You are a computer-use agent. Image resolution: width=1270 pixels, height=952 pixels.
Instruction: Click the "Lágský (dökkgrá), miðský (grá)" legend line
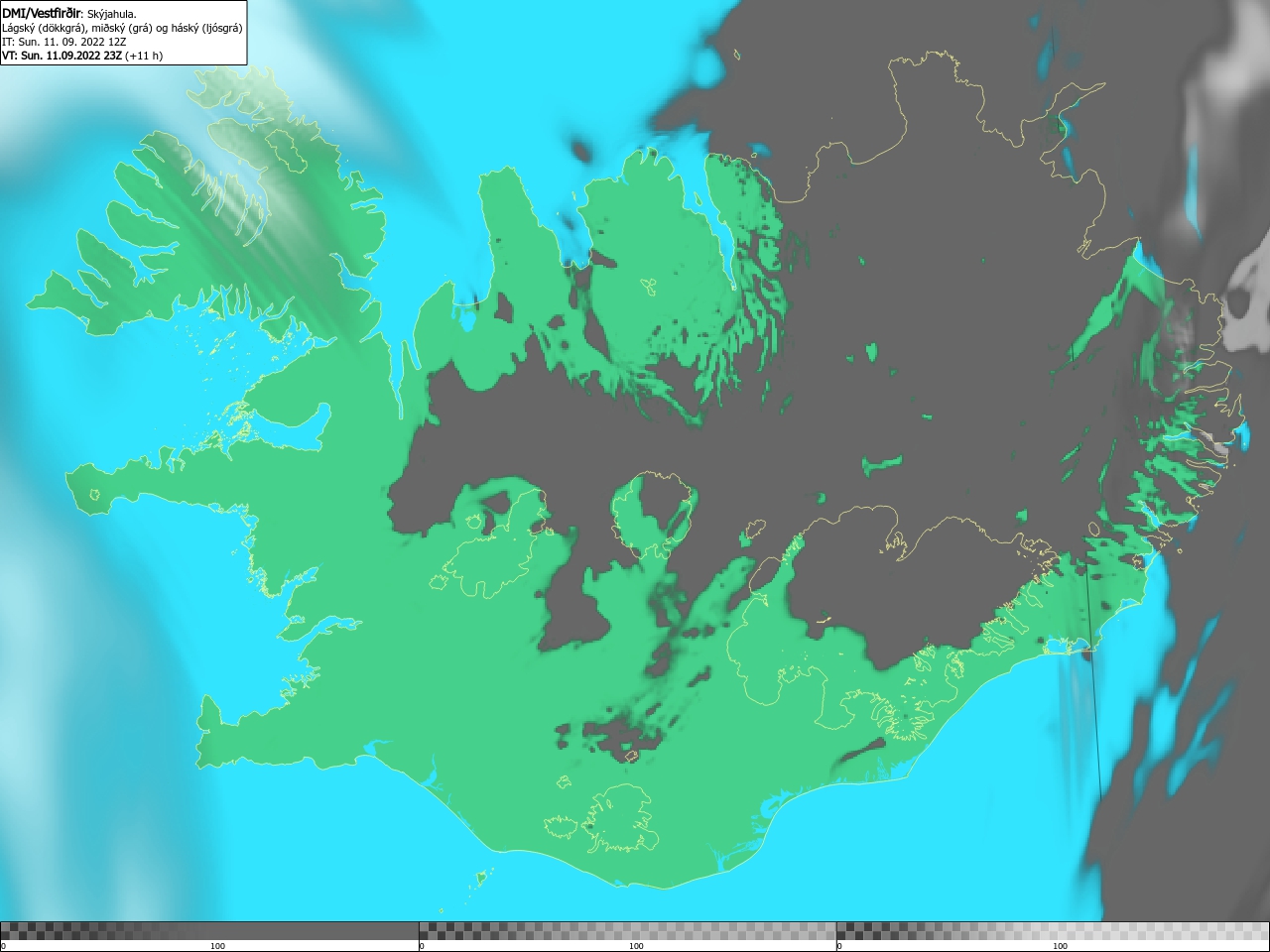click(x=122, y=28)
